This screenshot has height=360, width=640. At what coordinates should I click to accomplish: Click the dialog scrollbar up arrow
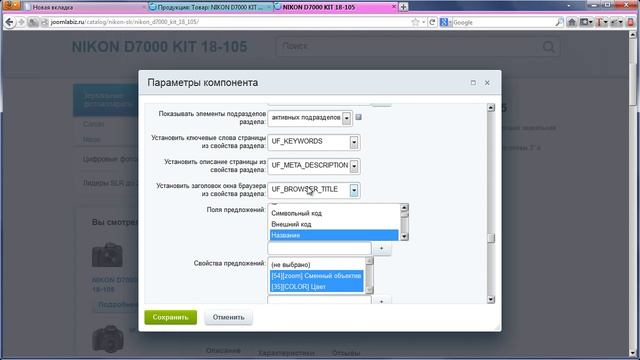491,108
